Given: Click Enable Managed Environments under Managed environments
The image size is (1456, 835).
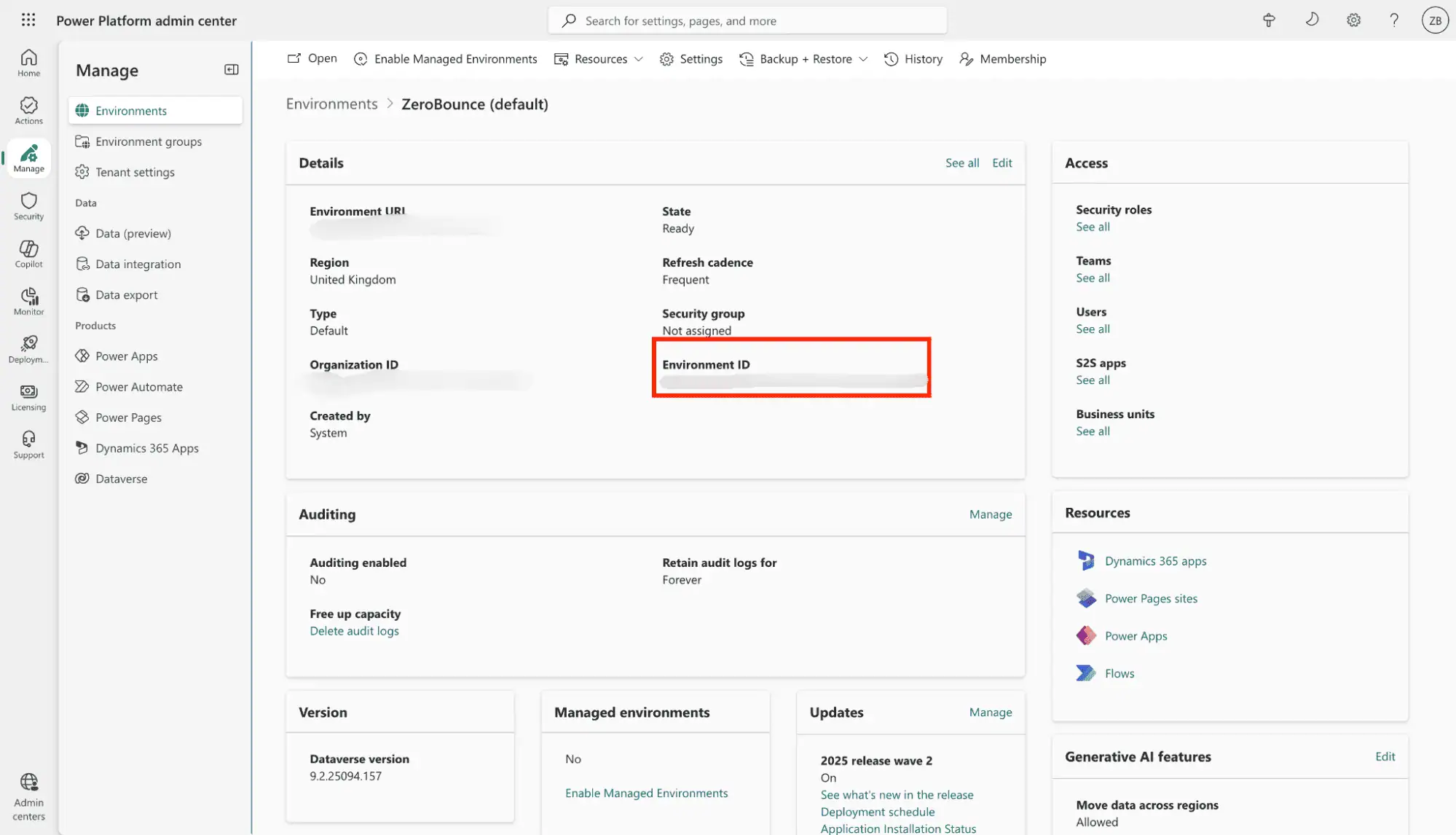Looking at the screenshot, I should pyautogui.click(x=646, y=793).
